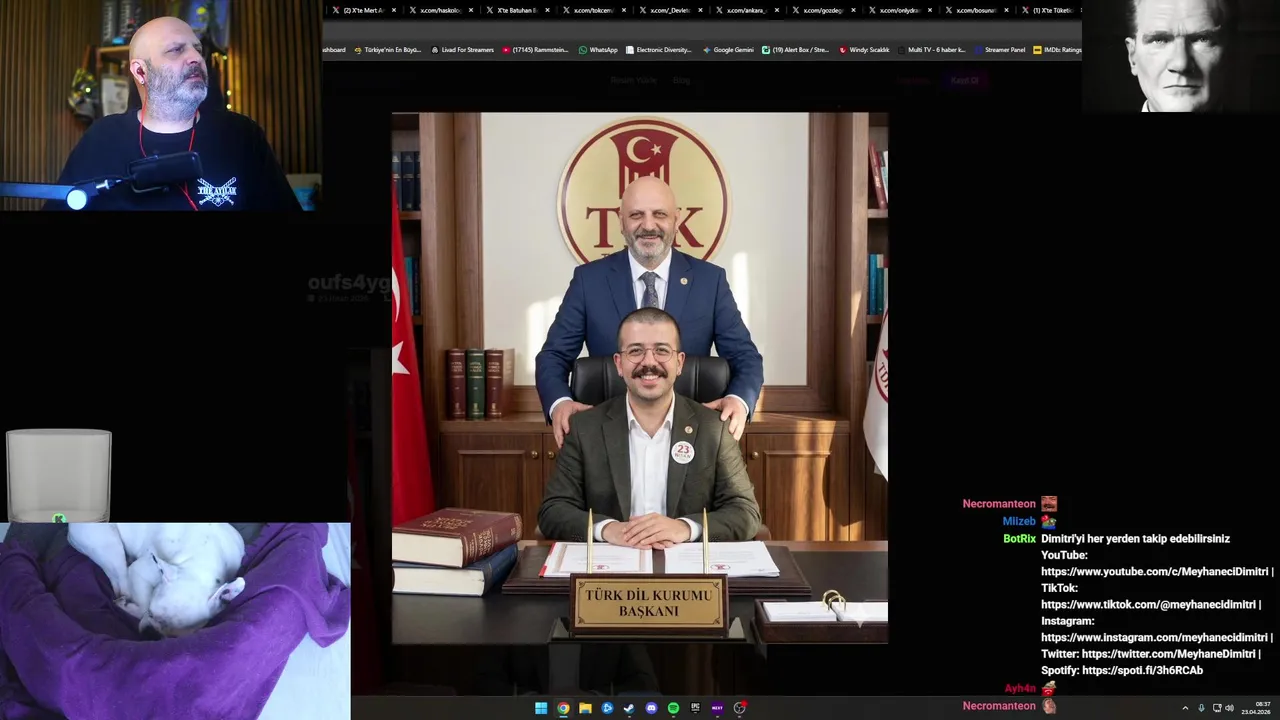This screenshot has width=1280, height=720.
Task: Close the x.com/gozdeg tab
Action: (853, 10)
